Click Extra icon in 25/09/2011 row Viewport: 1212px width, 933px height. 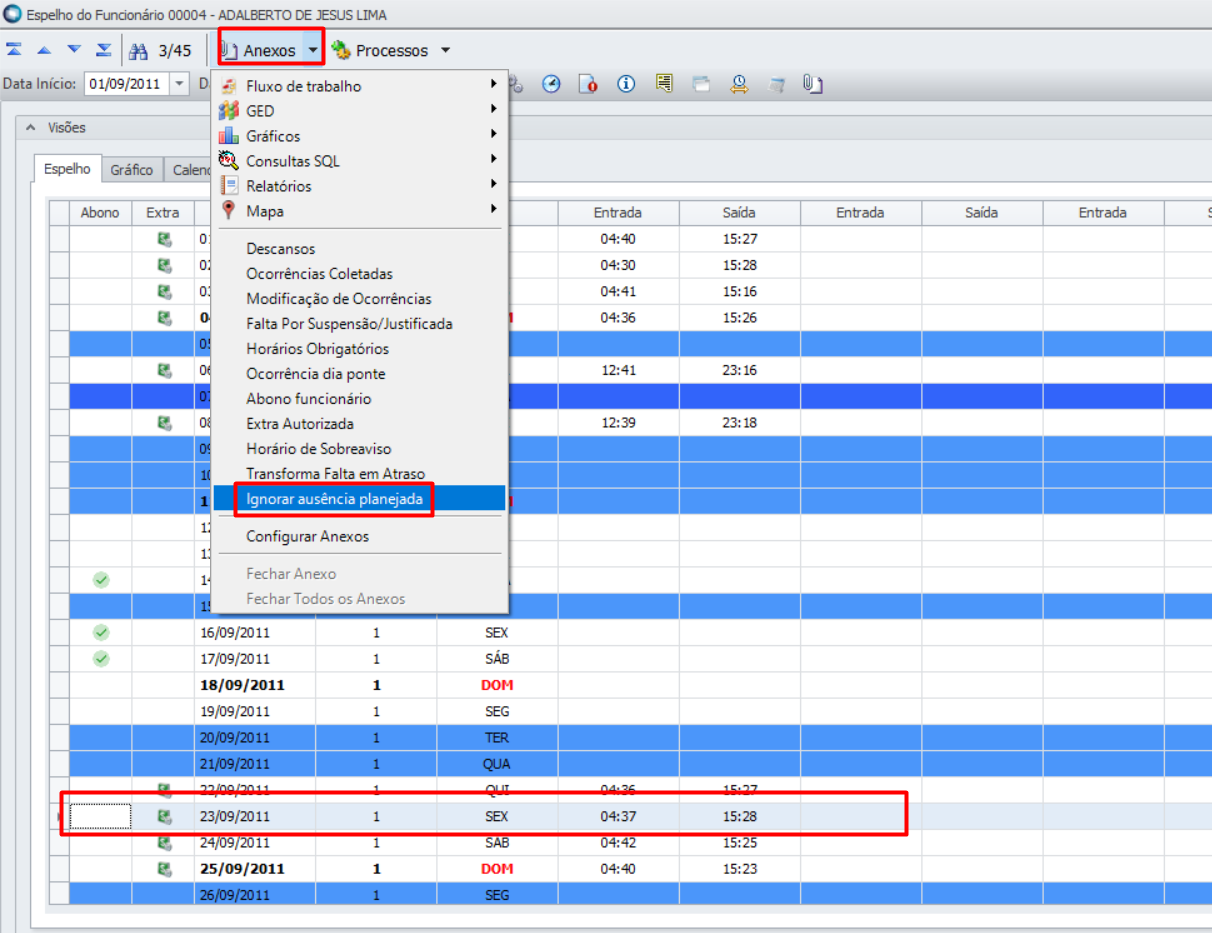(x=164, y=868)
